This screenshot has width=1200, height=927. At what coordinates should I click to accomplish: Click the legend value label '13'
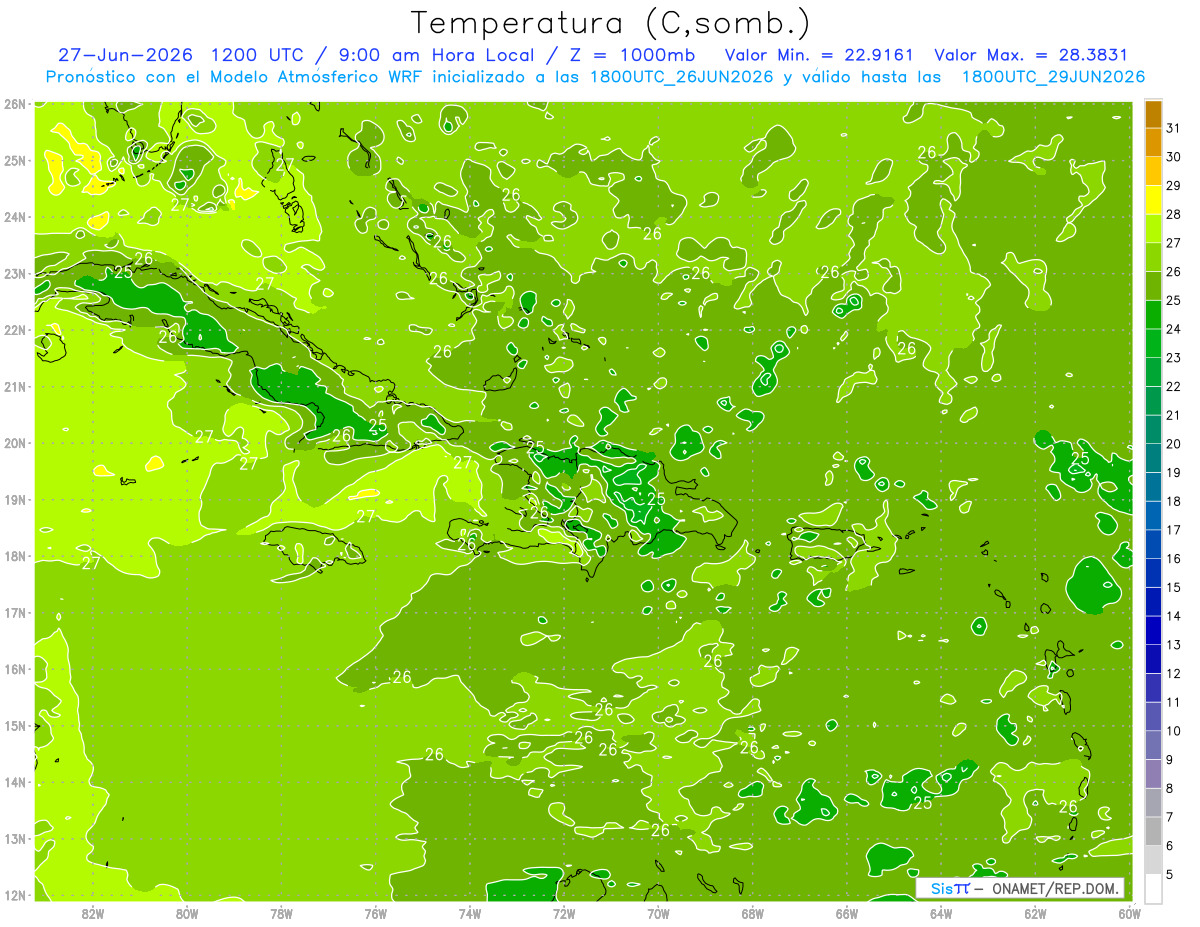coord(1173,645)
